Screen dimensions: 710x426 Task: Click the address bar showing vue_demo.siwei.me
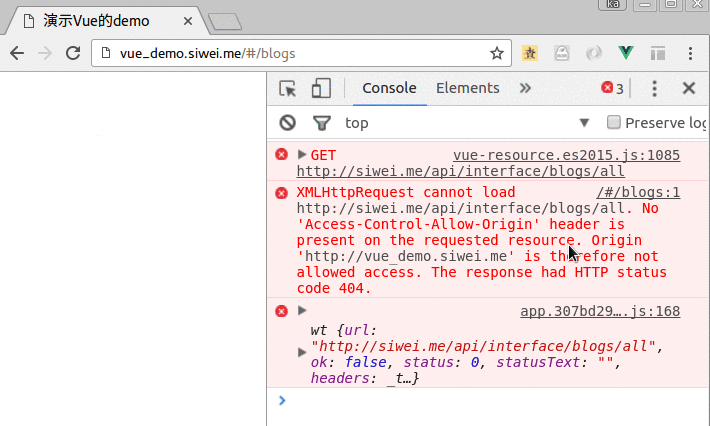(300, 53)
